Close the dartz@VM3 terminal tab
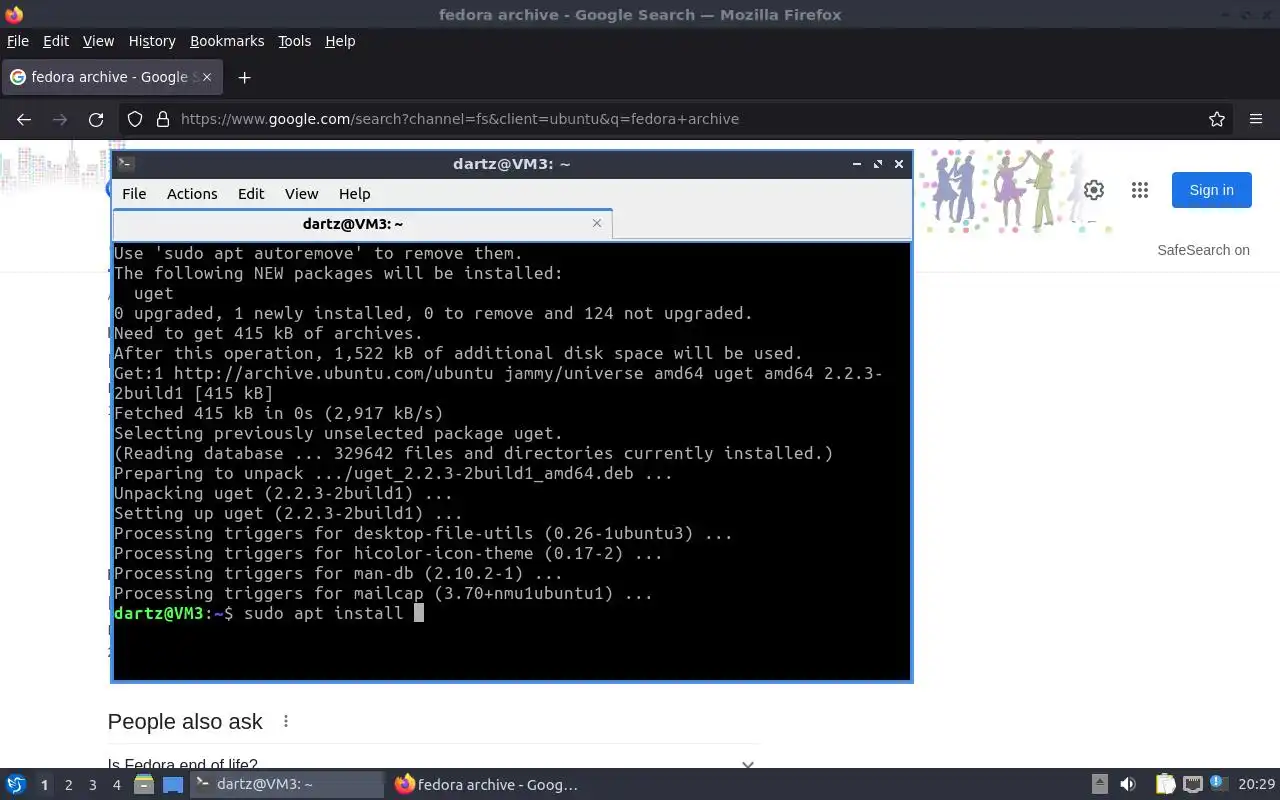 (597, 223)
